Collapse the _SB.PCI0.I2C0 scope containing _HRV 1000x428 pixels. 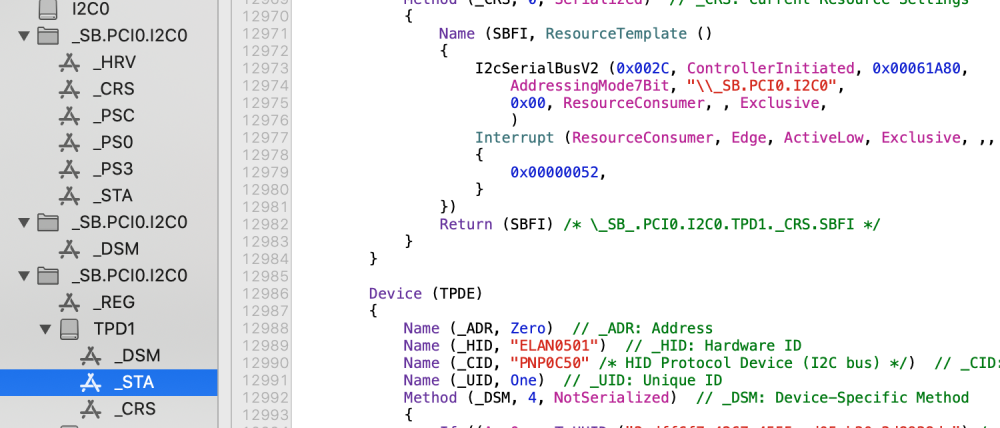point(24,36)
